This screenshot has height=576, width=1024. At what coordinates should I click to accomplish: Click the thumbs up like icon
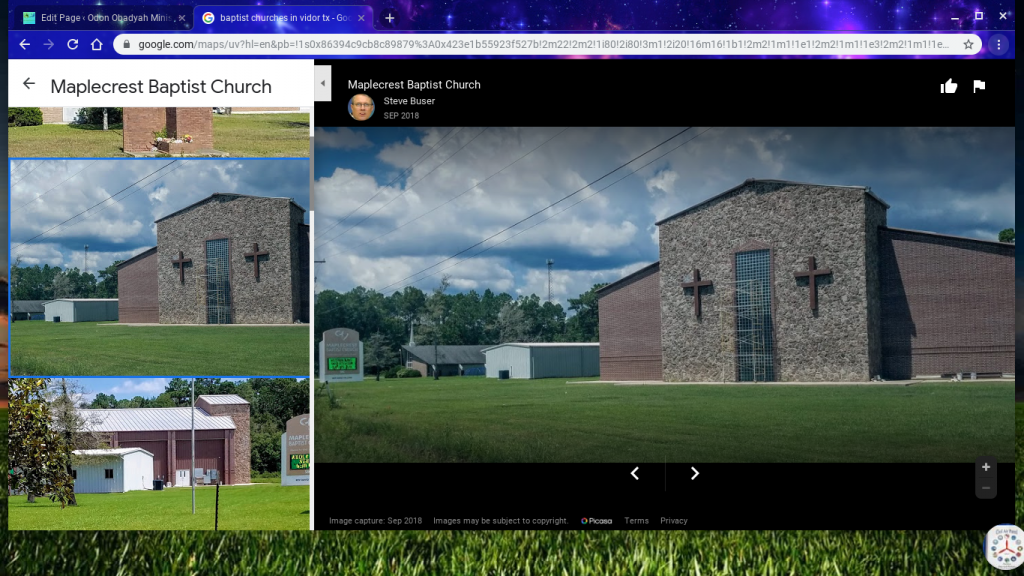pos(949,86)
